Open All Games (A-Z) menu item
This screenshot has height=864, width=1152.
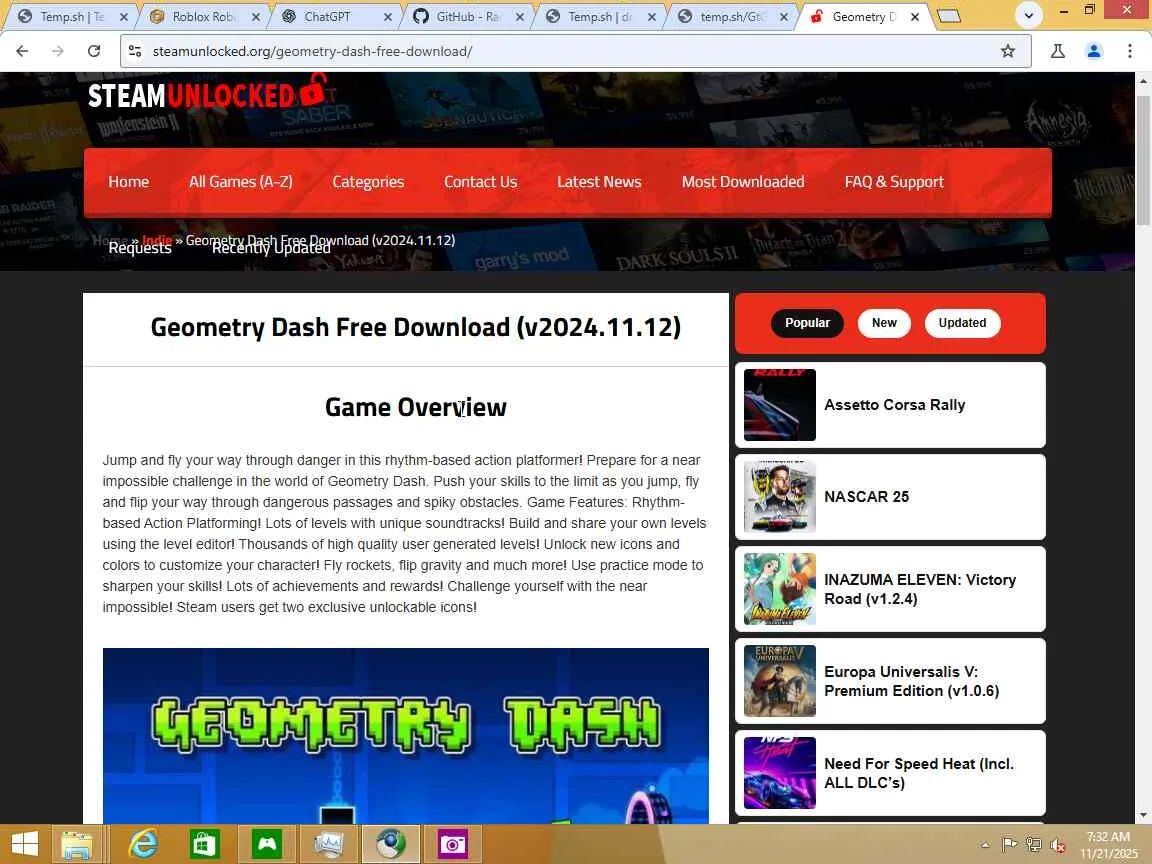coord(240,181)
